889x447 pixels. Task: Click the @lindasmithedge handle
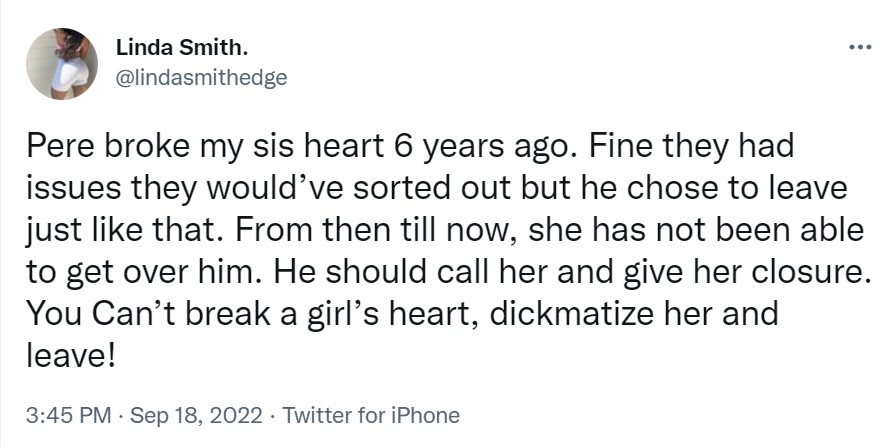coord(202,78)
